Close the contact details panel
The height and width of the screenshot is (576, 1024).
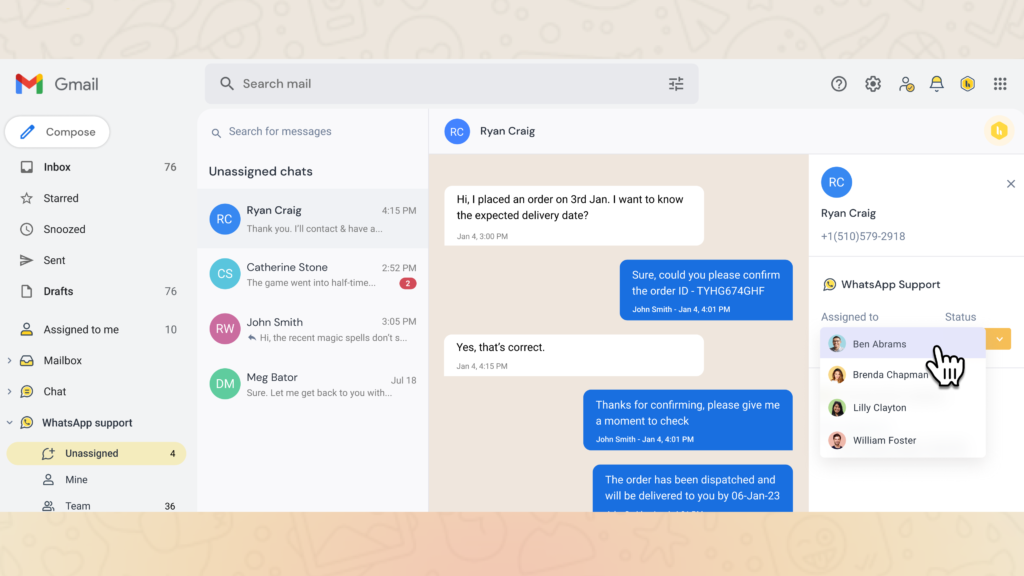point(1010,184)
